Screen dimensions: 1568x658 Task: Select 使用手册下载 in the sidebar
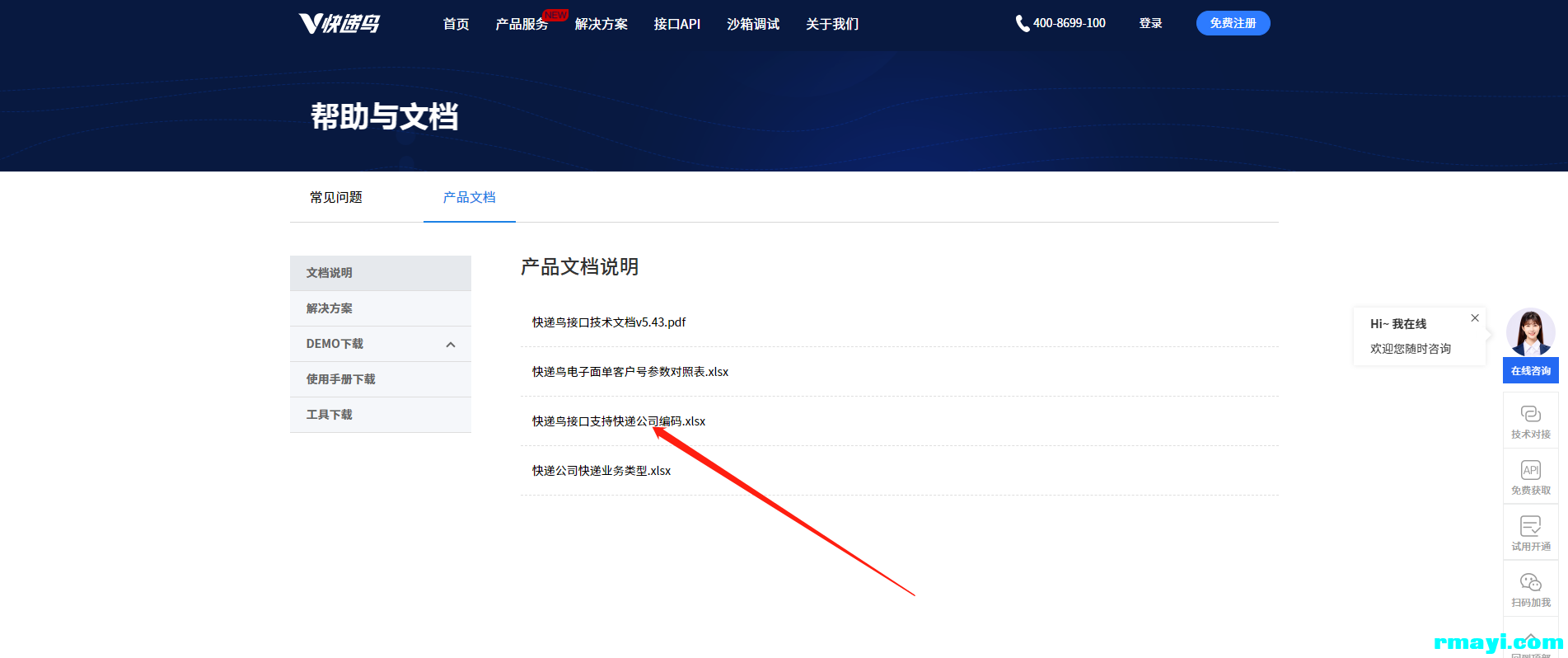380,379
